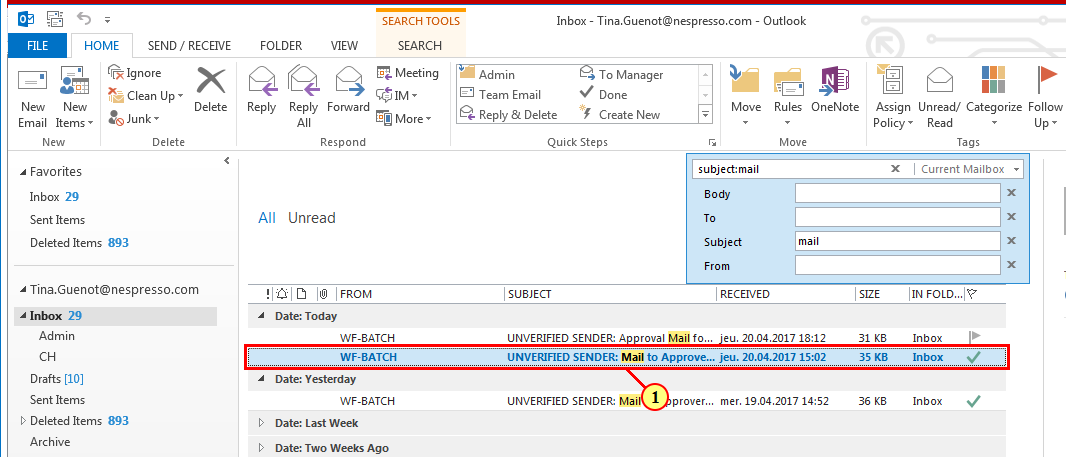Open the Admin subfolder
Screen dimensions: 1066x457
[x=57, y=336]
